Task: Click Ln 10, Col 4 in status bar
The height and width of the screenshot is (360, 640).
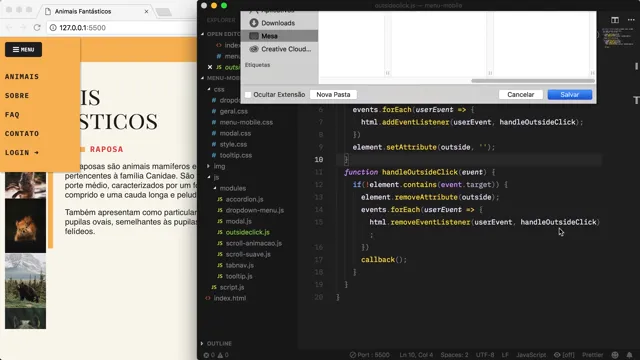Action: [416, 355]
